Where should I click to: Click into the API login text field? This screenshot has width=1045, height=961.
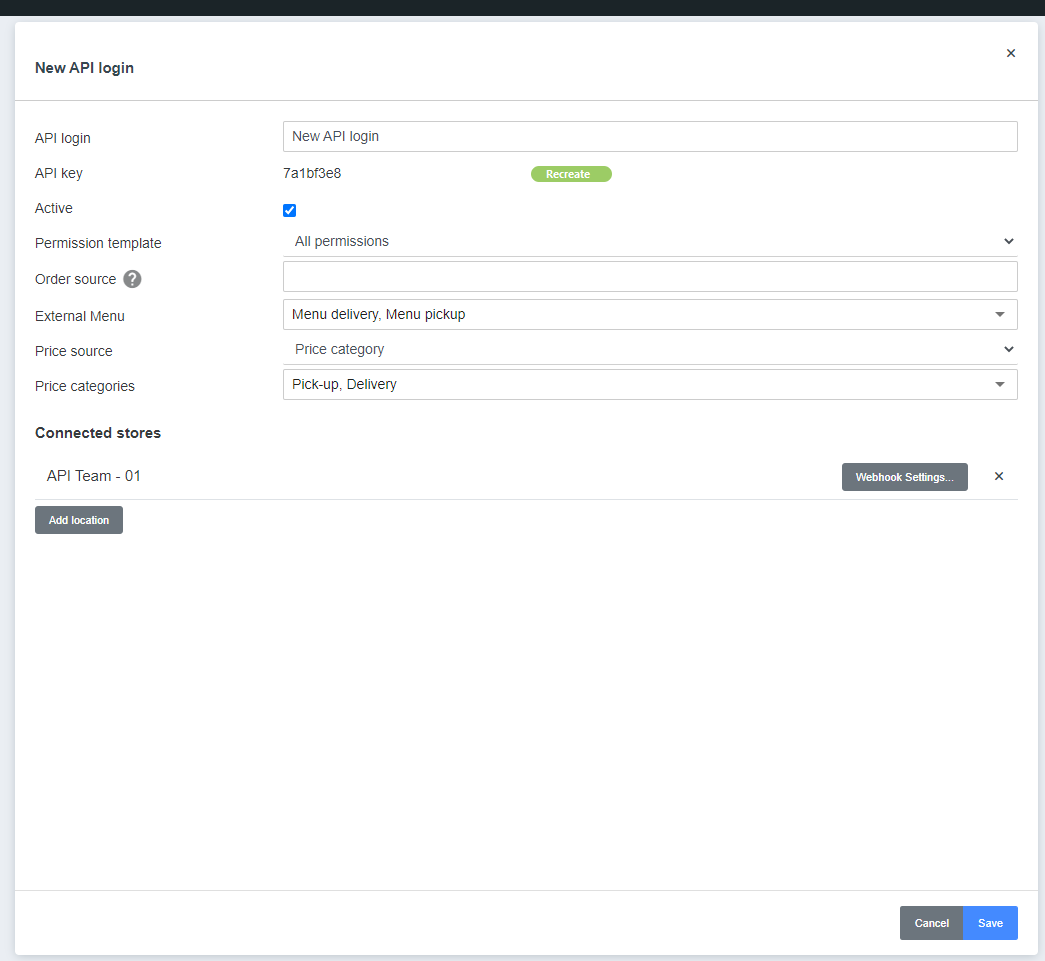pos(650,136)
